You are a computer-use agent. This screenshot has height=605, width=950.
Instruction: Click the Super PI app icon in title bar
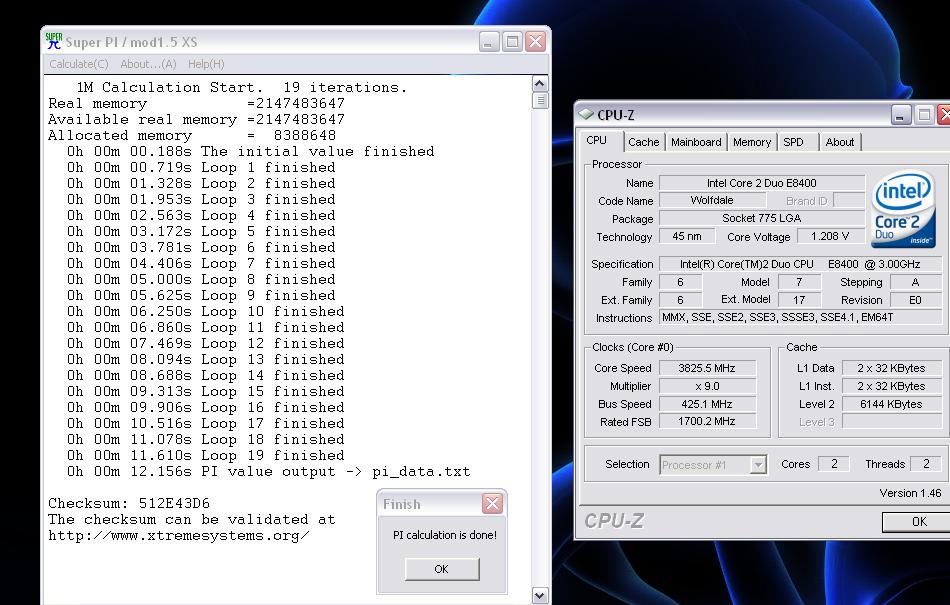click(53, 41)
